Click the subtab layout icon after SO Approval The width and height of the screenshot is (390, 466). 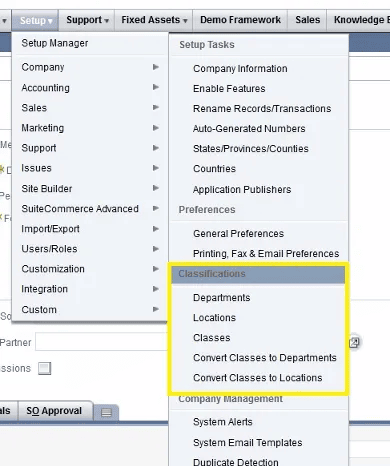pos(106,413)
